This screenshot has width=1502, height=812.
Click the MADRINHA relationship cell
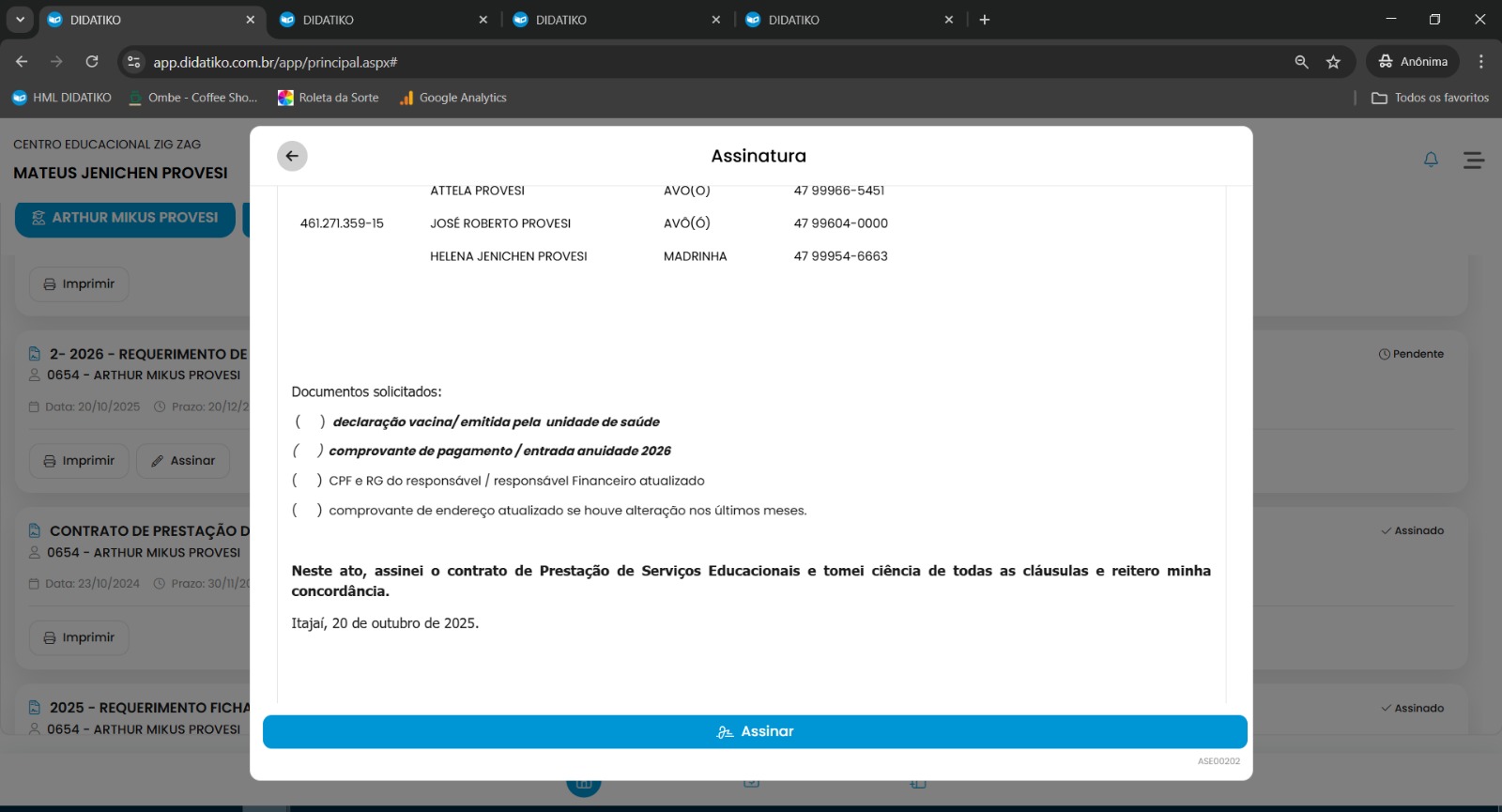pos(696,256)
